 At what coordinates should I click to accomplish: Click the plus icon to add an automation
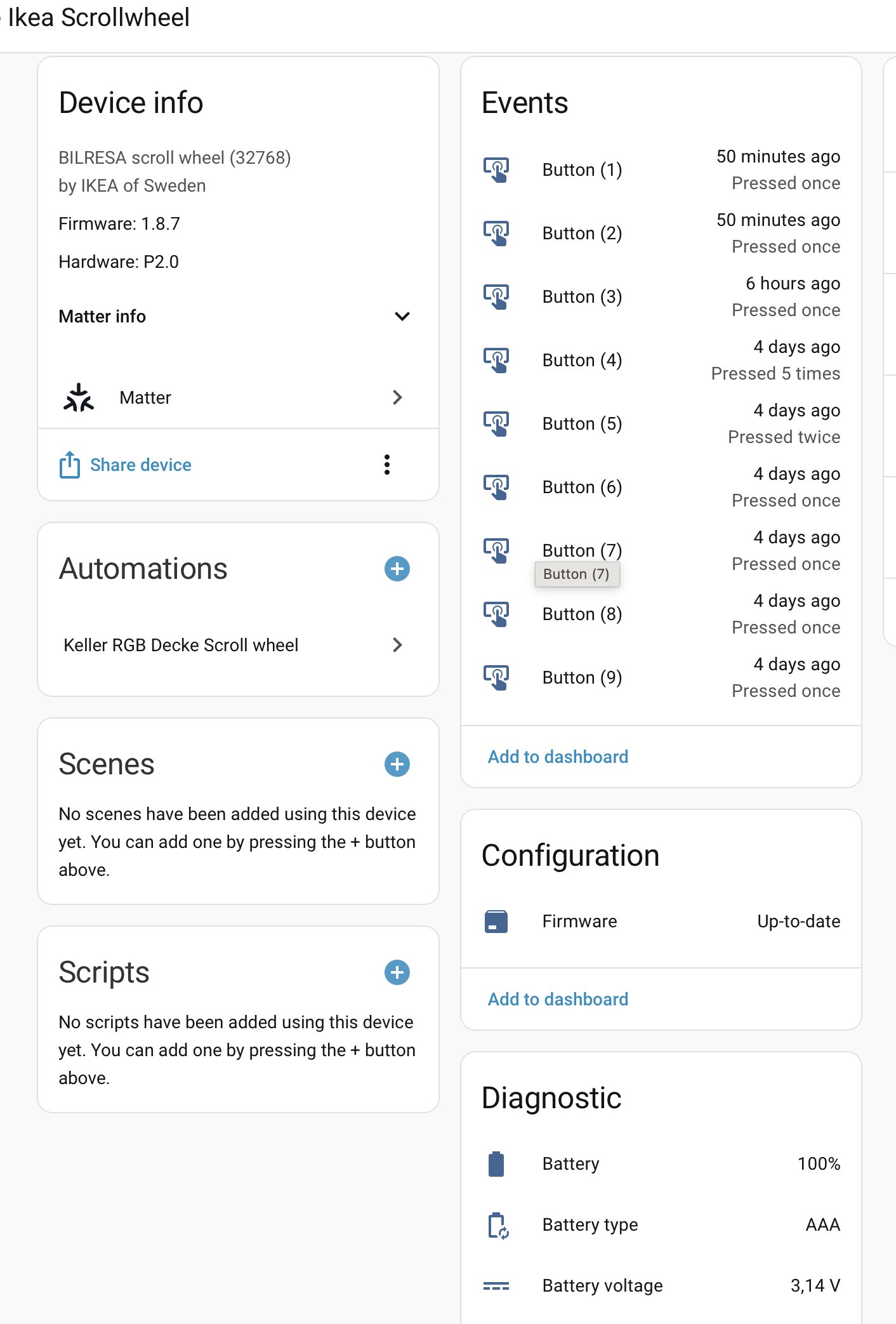point(397,569)
